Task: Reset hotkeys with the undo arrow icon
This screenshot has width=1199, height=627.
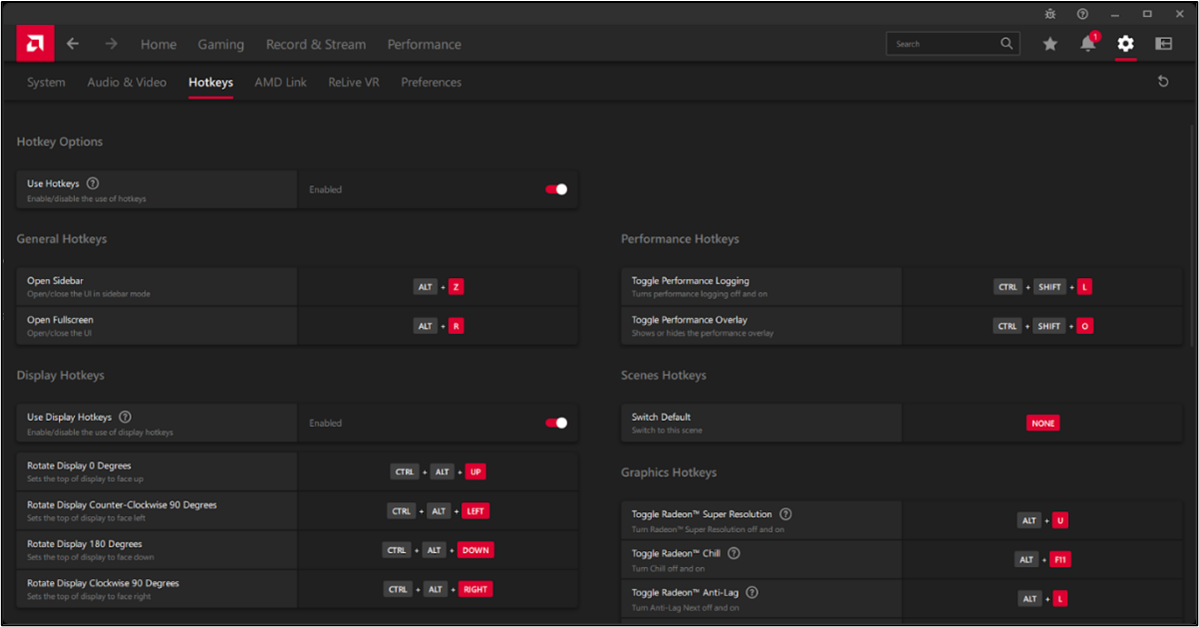Action: click(1163, 81)
